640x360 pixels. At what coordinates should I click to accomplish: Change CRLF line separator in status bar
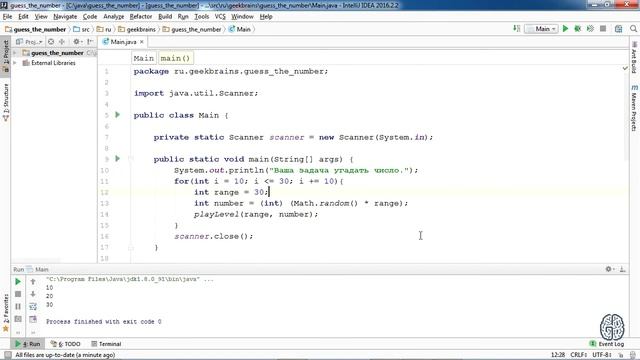coord(578,355)
